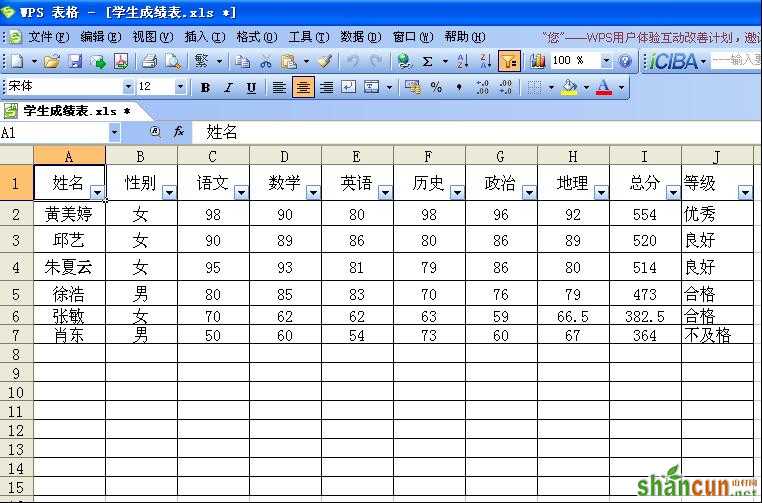Select row header 5
This screenshot has width=762, height=503.
tap(16, 294)
